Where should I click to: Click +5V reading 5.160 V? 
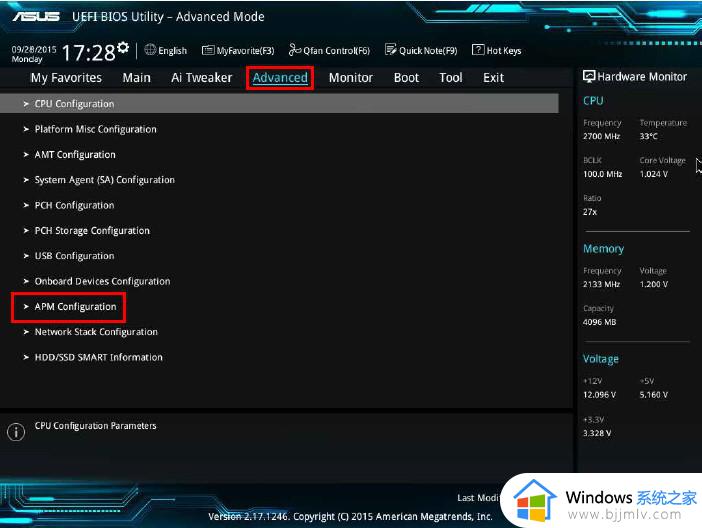coord(654,395)
